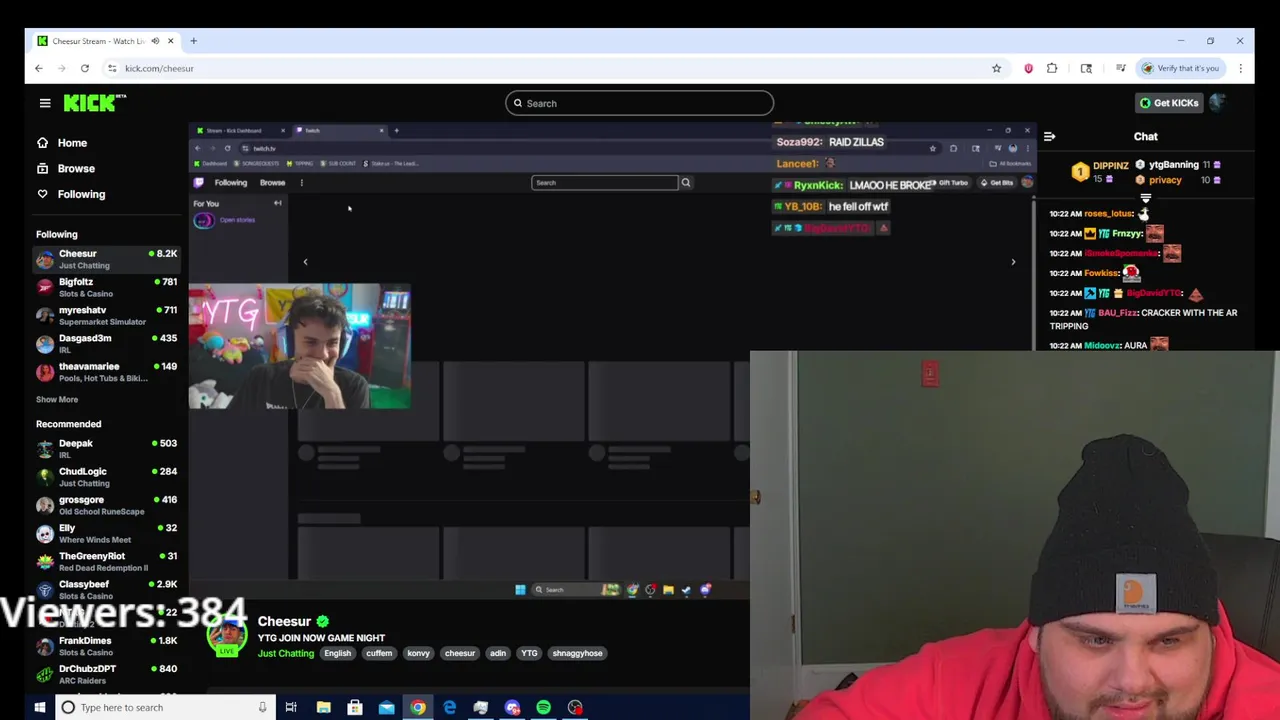Select the konvy tag
1280x720 pixels.
[418, 653]
